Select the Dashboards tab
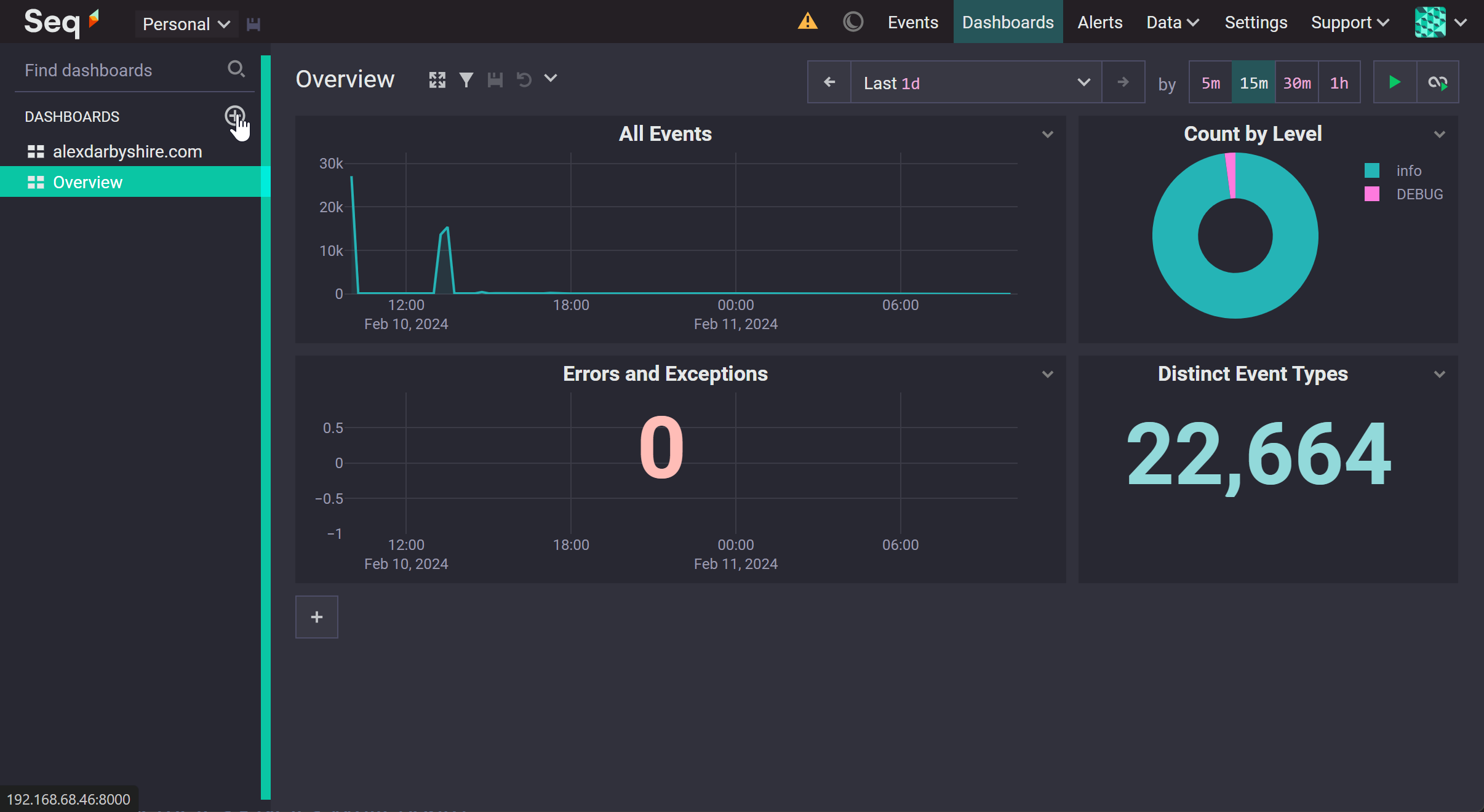 (1008, 22)
